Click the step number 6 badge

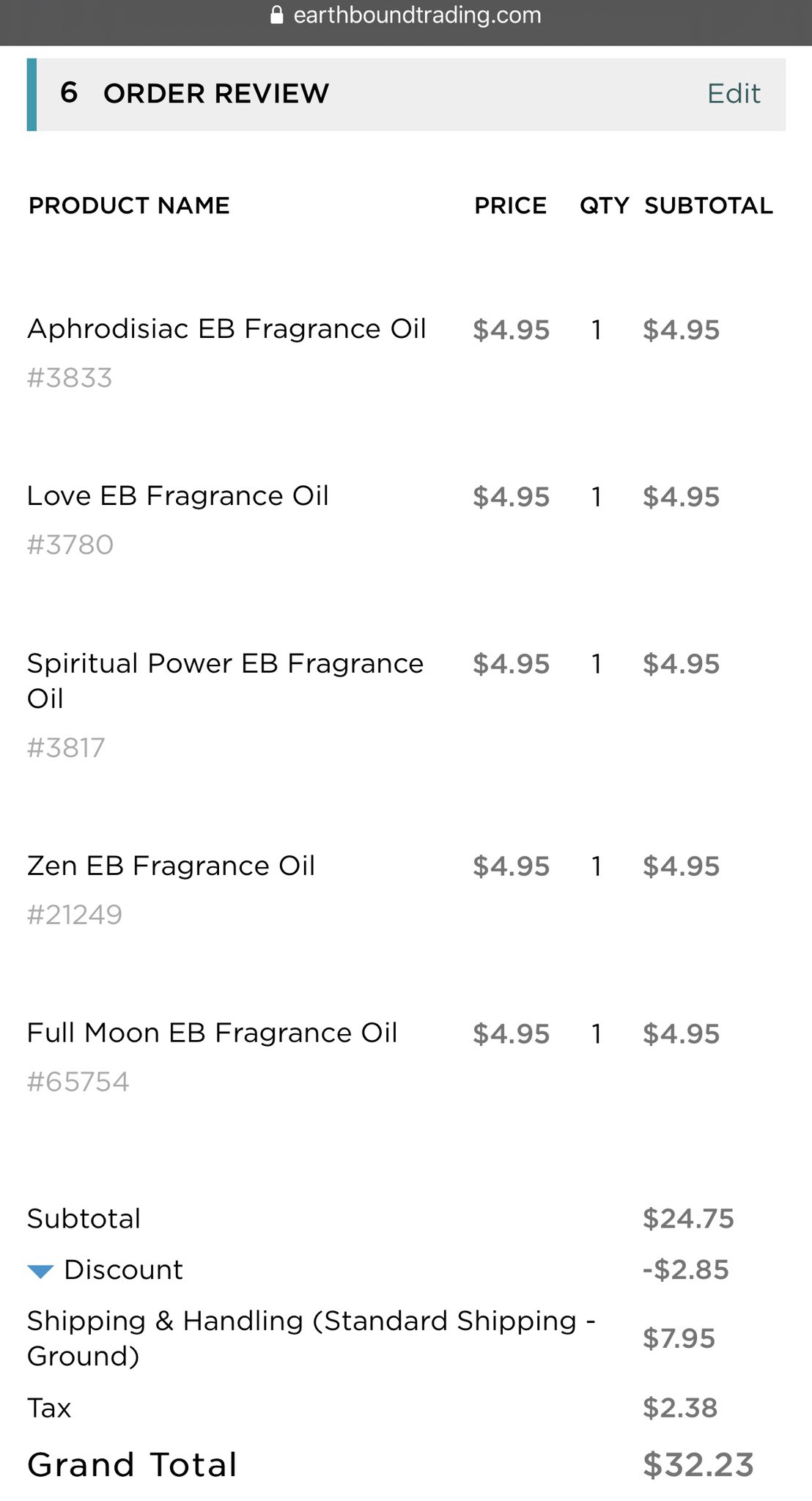pos(69,93)
